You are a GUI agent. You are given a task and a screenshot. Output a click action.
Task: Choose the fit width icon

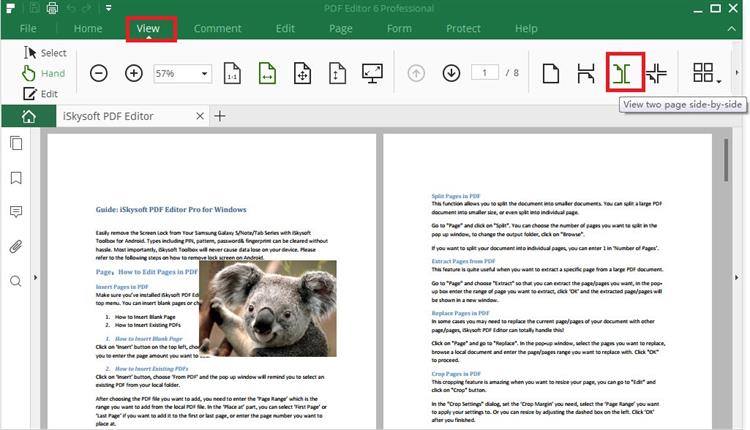pyautogui.click(x=267, y=73)
